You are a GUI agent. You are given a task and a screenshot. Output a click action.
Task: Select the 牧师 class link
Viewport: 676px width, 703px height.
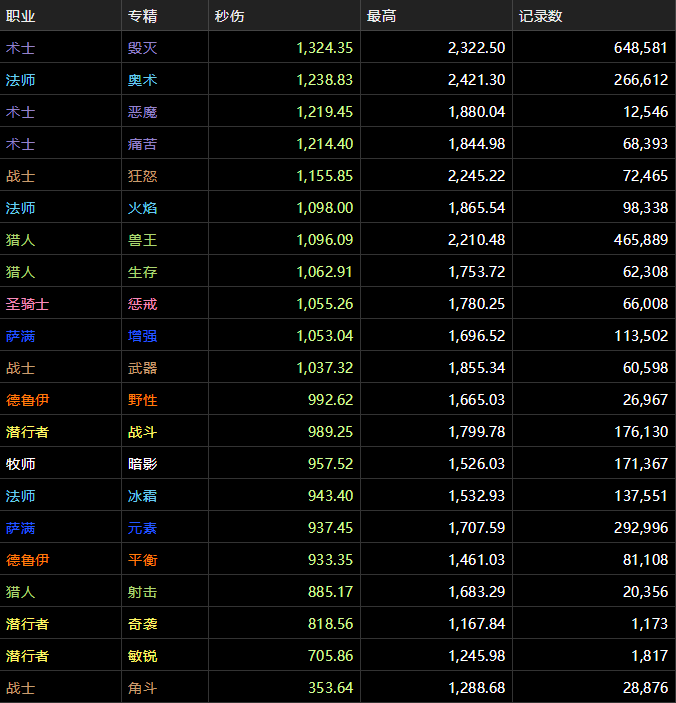pos(21,464)
